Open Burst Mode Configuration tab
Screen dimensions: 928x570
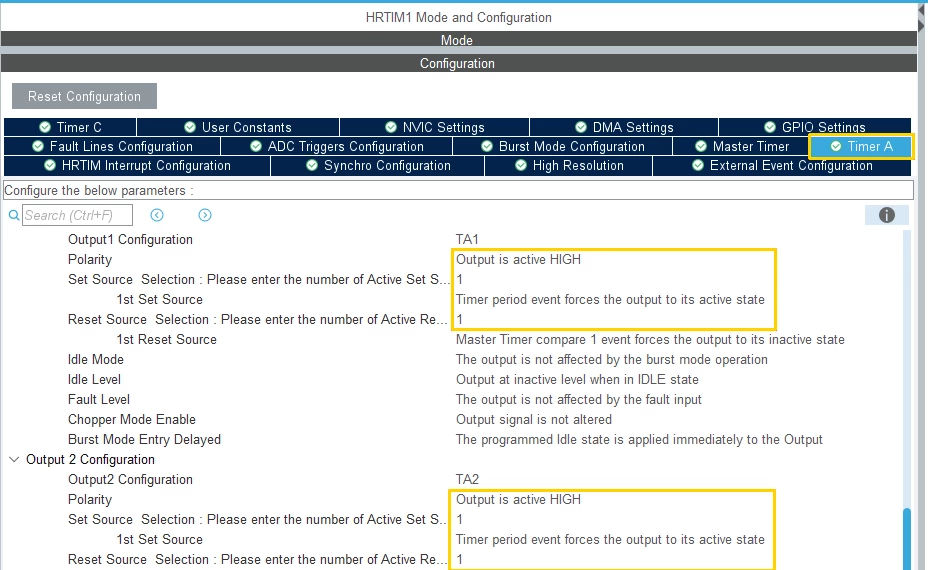pyautogui.click(x=563, y=146)
